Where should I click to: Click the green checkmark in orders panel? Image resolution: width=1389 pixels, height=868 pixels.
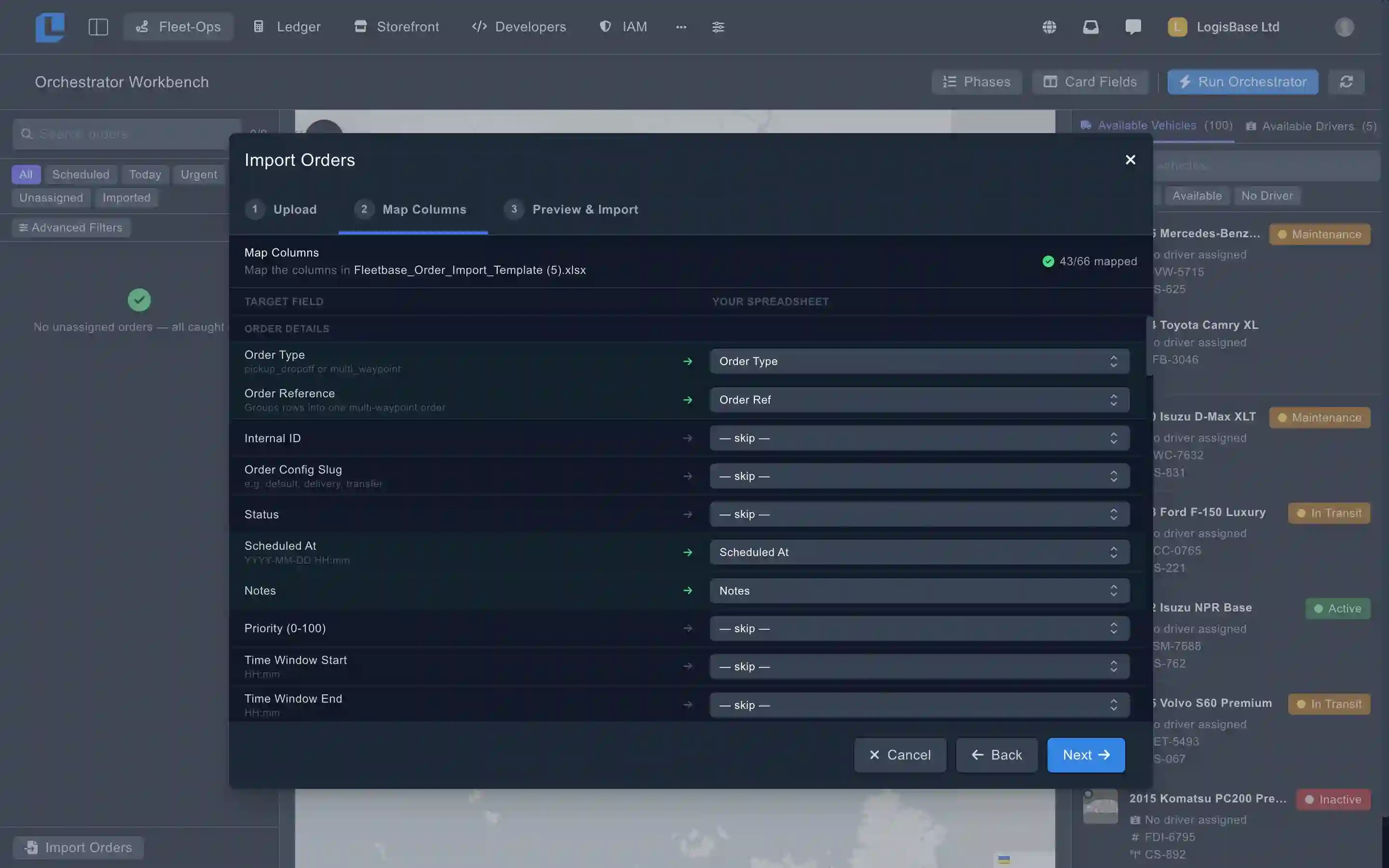pos(139,299)
